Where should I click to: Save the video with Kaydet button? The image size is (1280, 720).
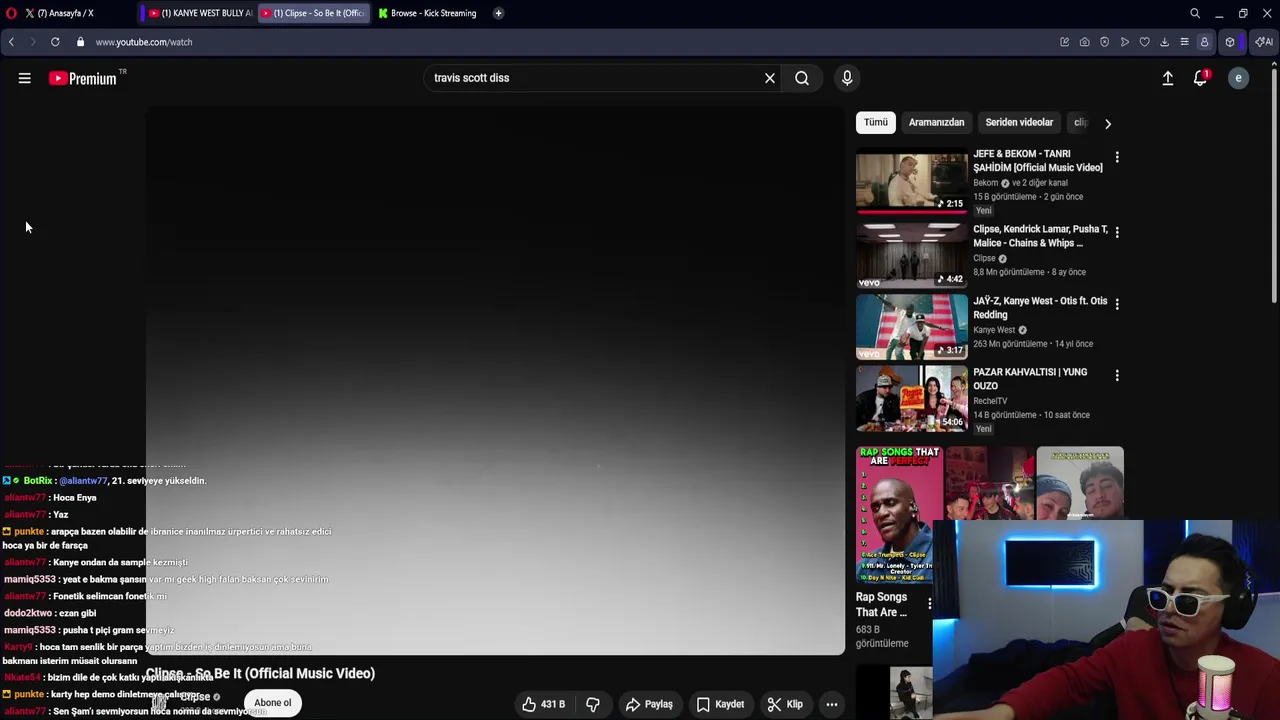coord(720,704)
